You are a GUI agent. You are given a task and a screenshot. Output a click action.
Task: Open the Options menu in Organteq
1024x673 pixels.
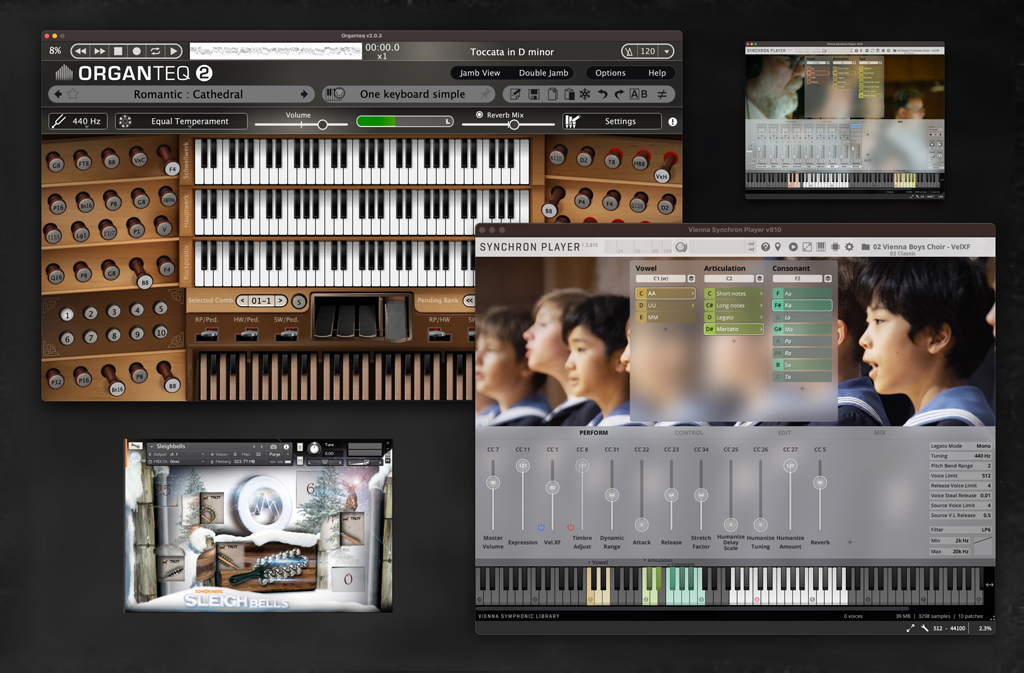pyautogui.click(x=610, y=73)
